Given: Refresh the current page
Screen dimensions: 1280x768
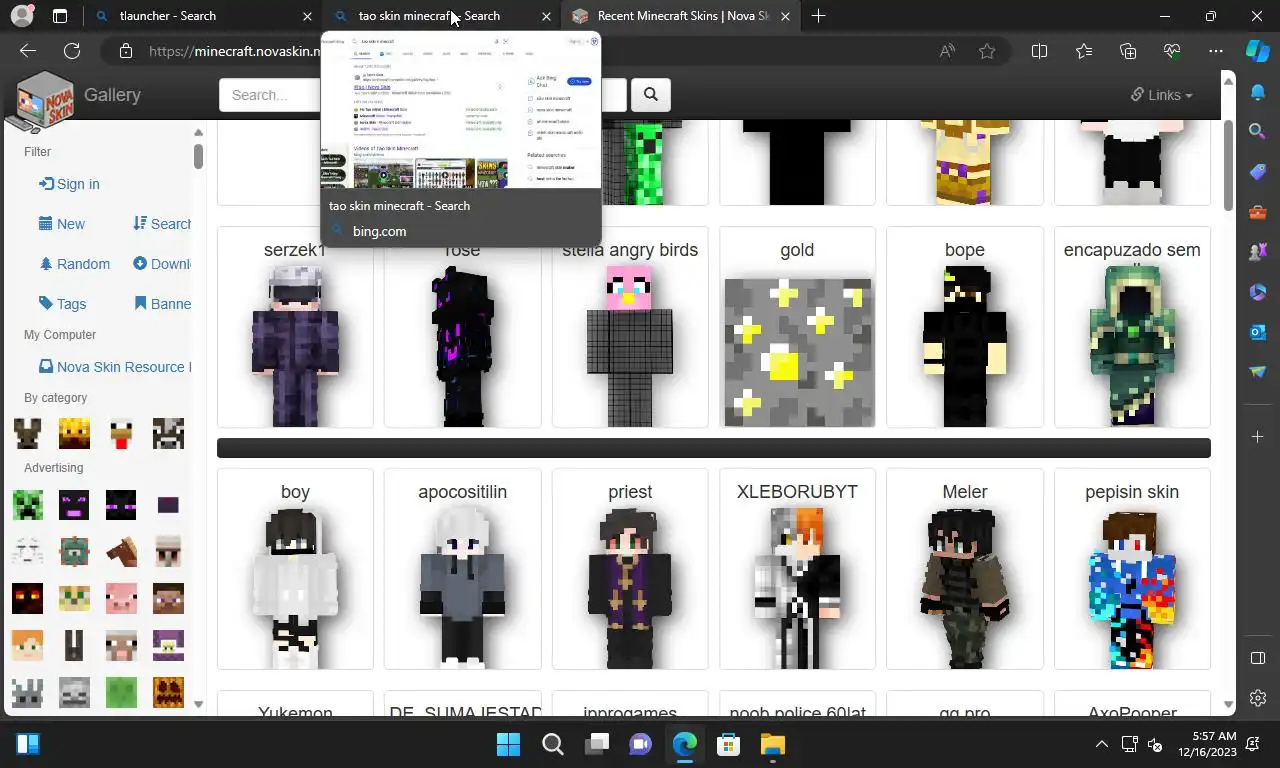Looking at the screenshot, I should (72, 51).
